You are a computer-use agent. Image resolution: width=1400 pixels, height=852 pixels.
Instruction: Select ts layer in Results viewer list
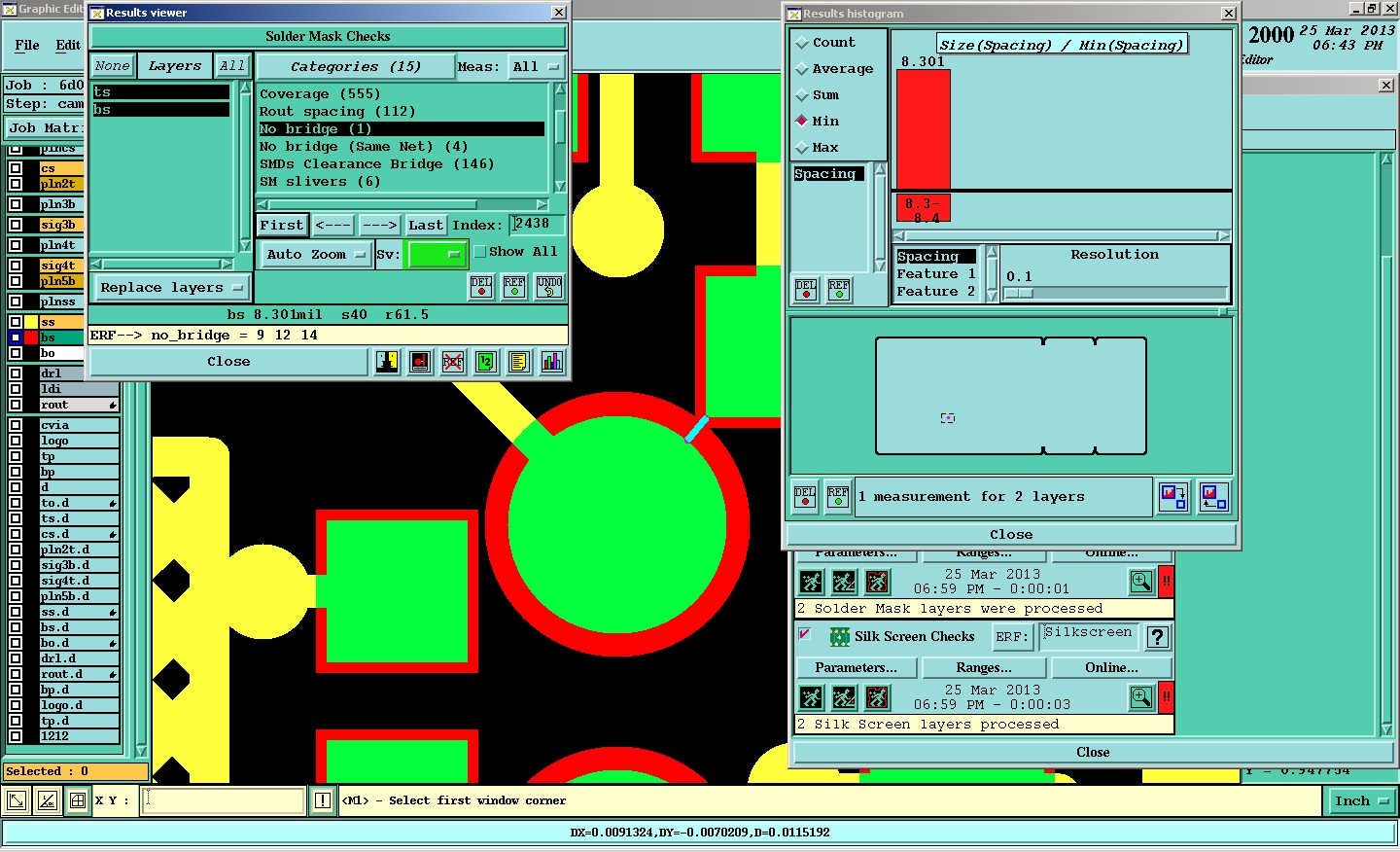pyautogui.click(x=161, y=92)
